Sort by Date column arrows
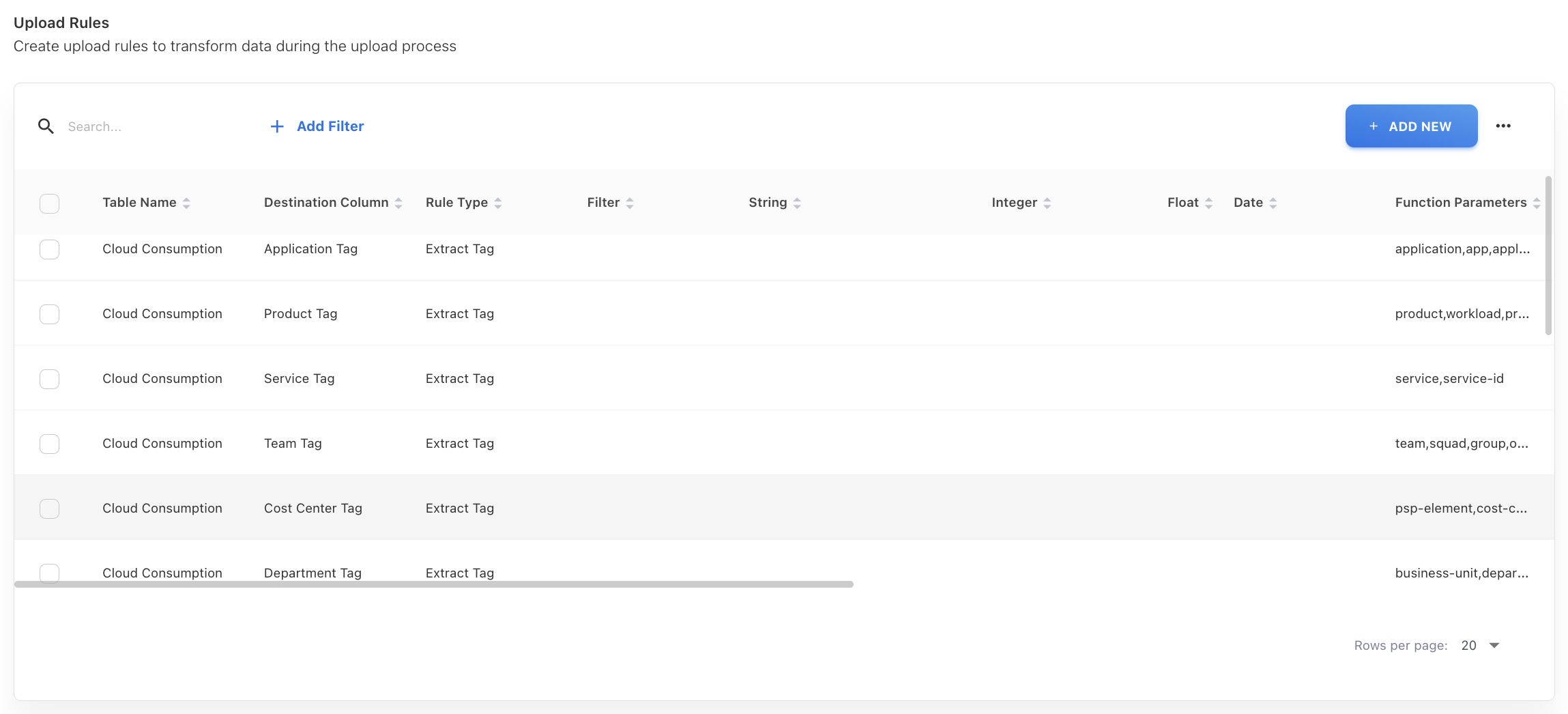The image size is (1568, 714). point(1273,203)
